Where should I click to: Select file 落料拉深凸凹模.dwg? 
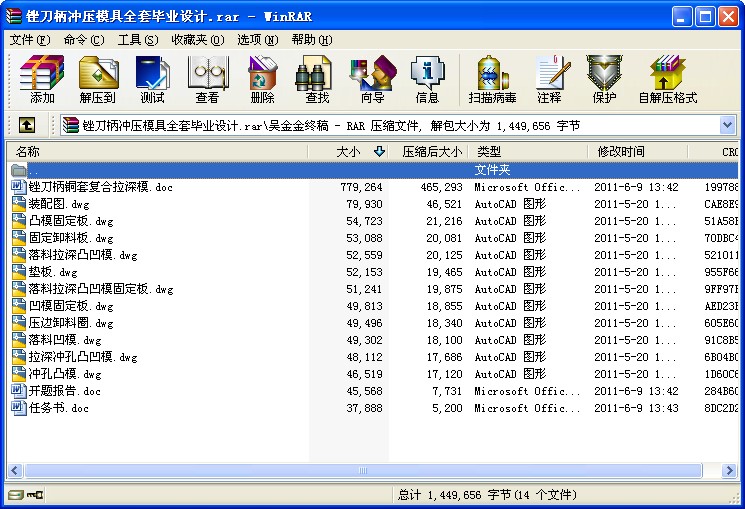pos(83,255)
